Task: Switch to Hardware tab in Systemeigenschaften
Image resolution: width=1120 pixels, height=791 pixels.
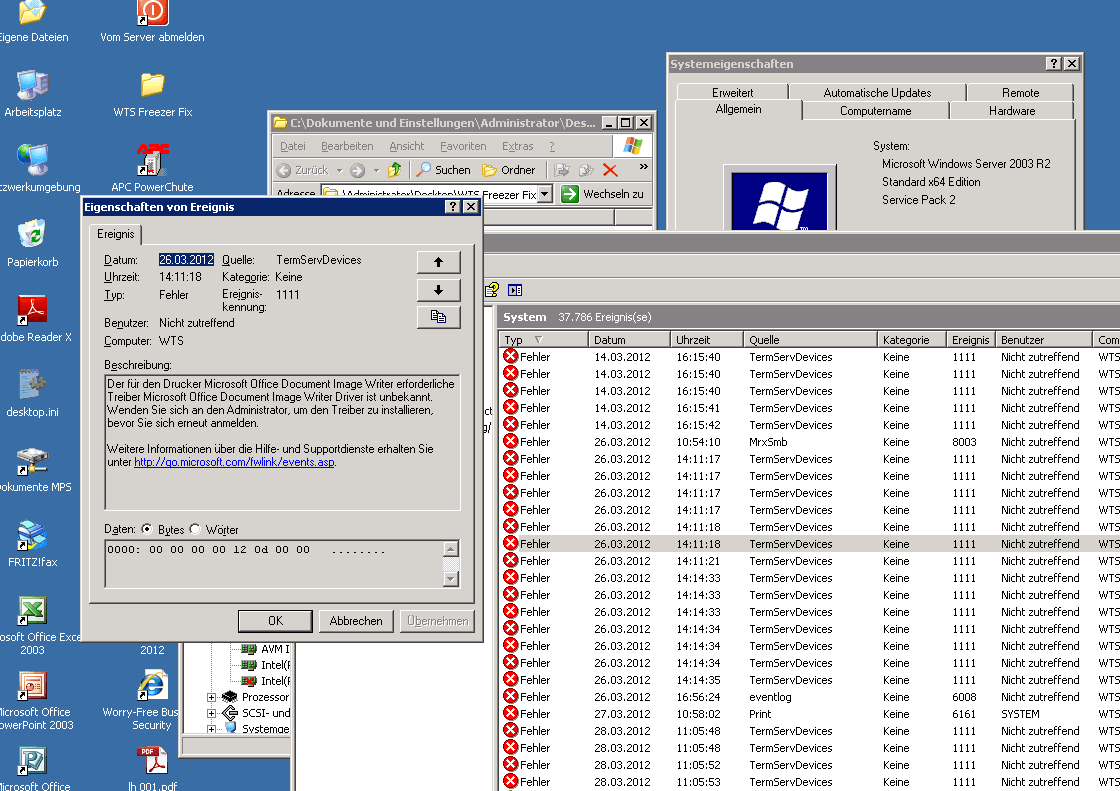Action: tap(1011, 111)
